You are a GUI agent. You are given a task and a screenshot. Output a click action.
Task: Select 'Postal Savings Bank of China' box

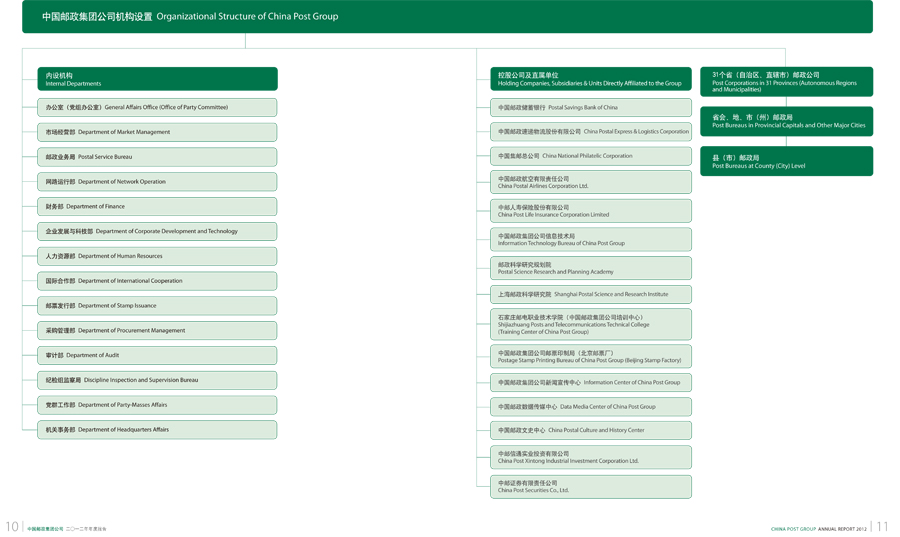tap(591, 107)
